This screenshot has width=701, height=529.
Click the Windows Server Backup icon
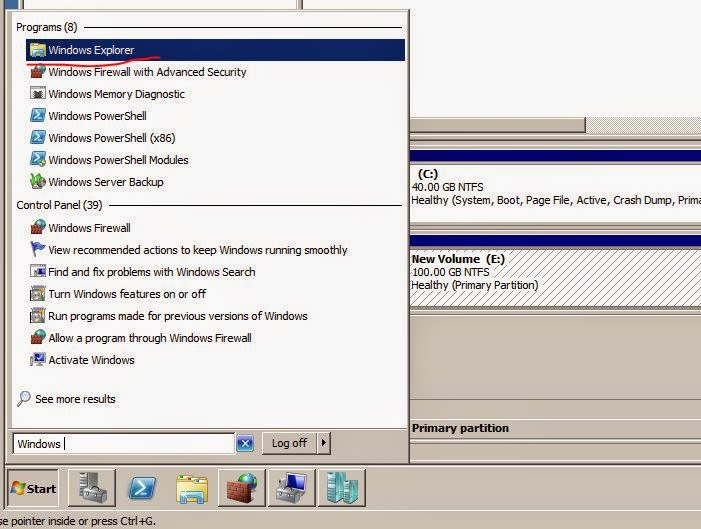38,182
